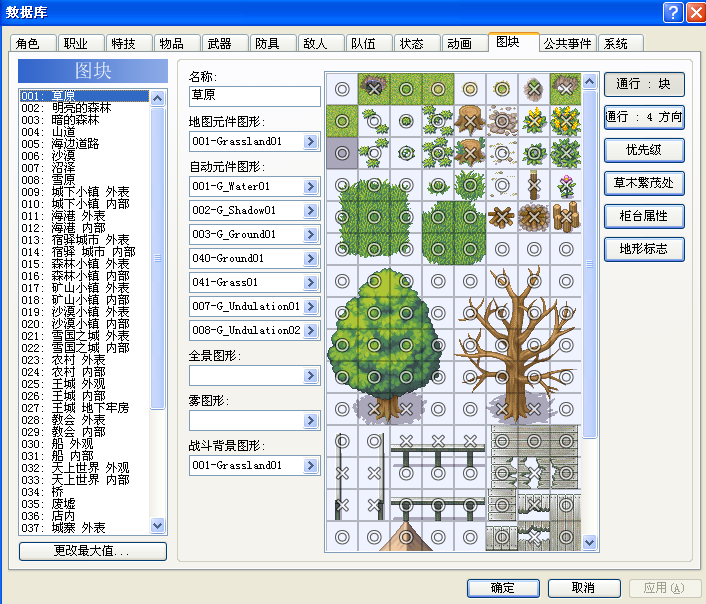Click the yellow flower plant tile
706x604 pixels.
click(x=534, y=121)
